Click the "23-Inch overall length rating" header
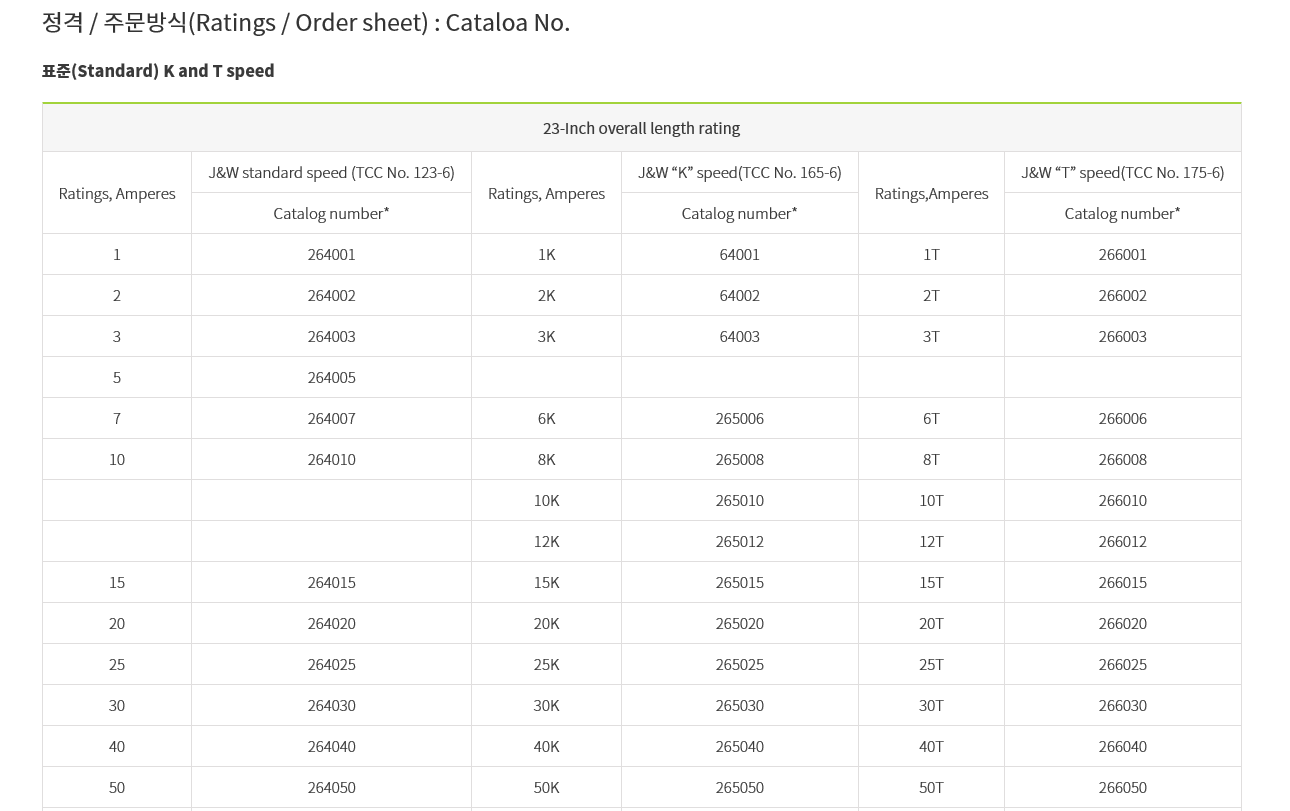Viewport: 1290px width, 811px height. point(641,128)
